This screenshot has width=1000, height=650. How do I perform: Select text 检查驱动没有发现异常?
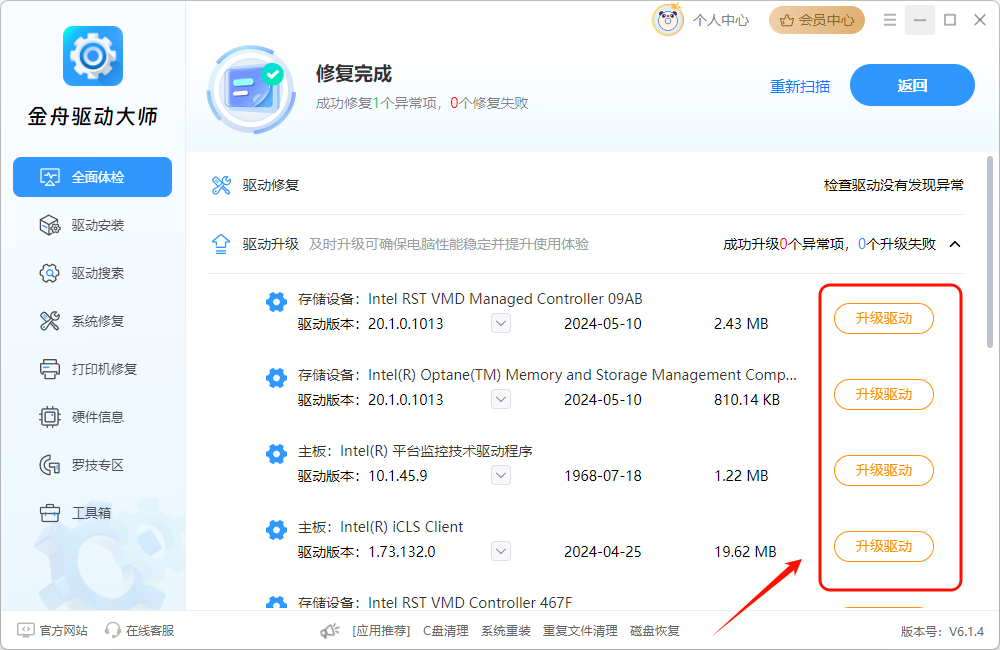pyautogui.click(x=893, y=185)
